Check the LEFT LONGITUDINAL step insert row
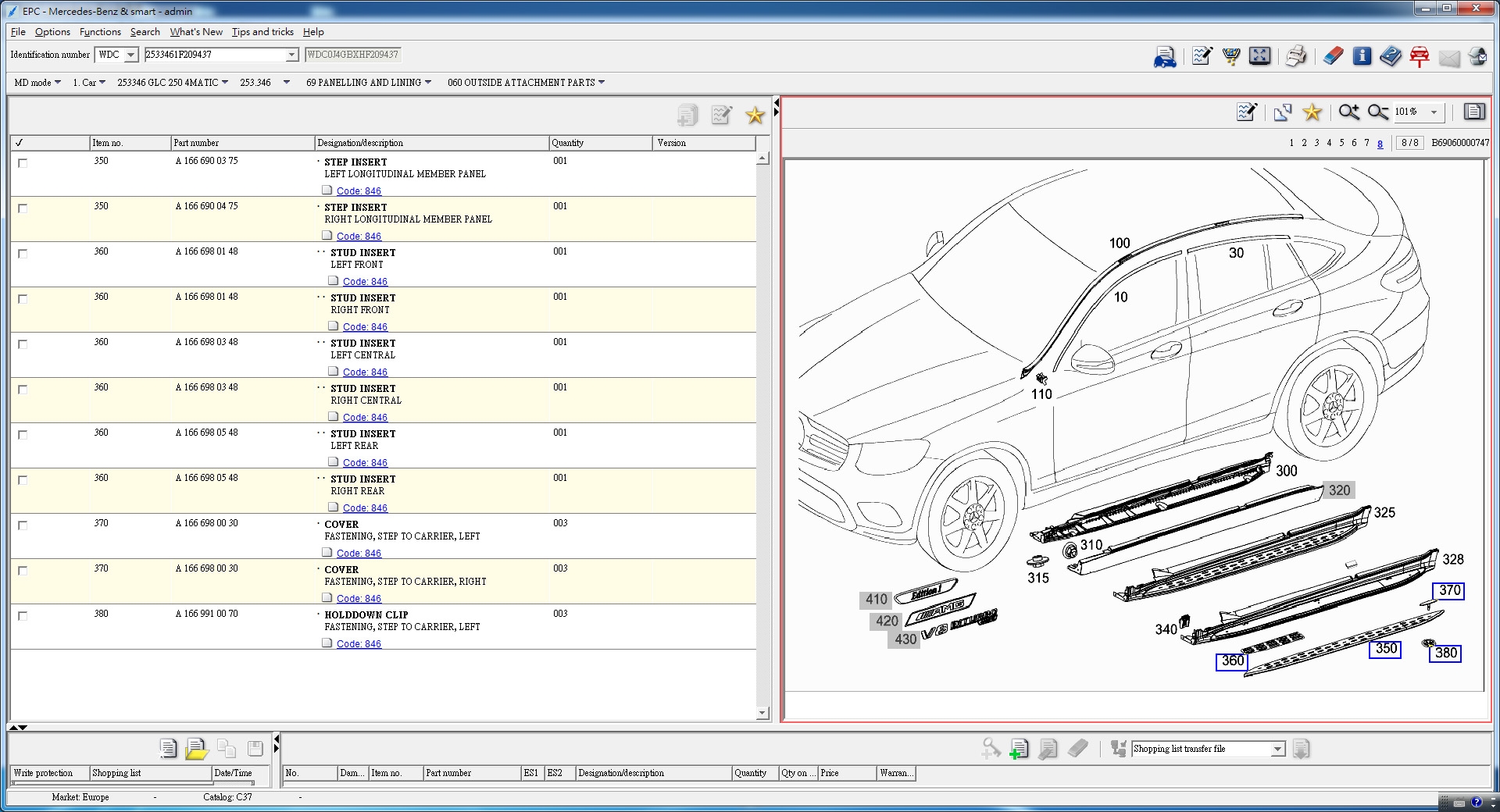 point(23,163)
